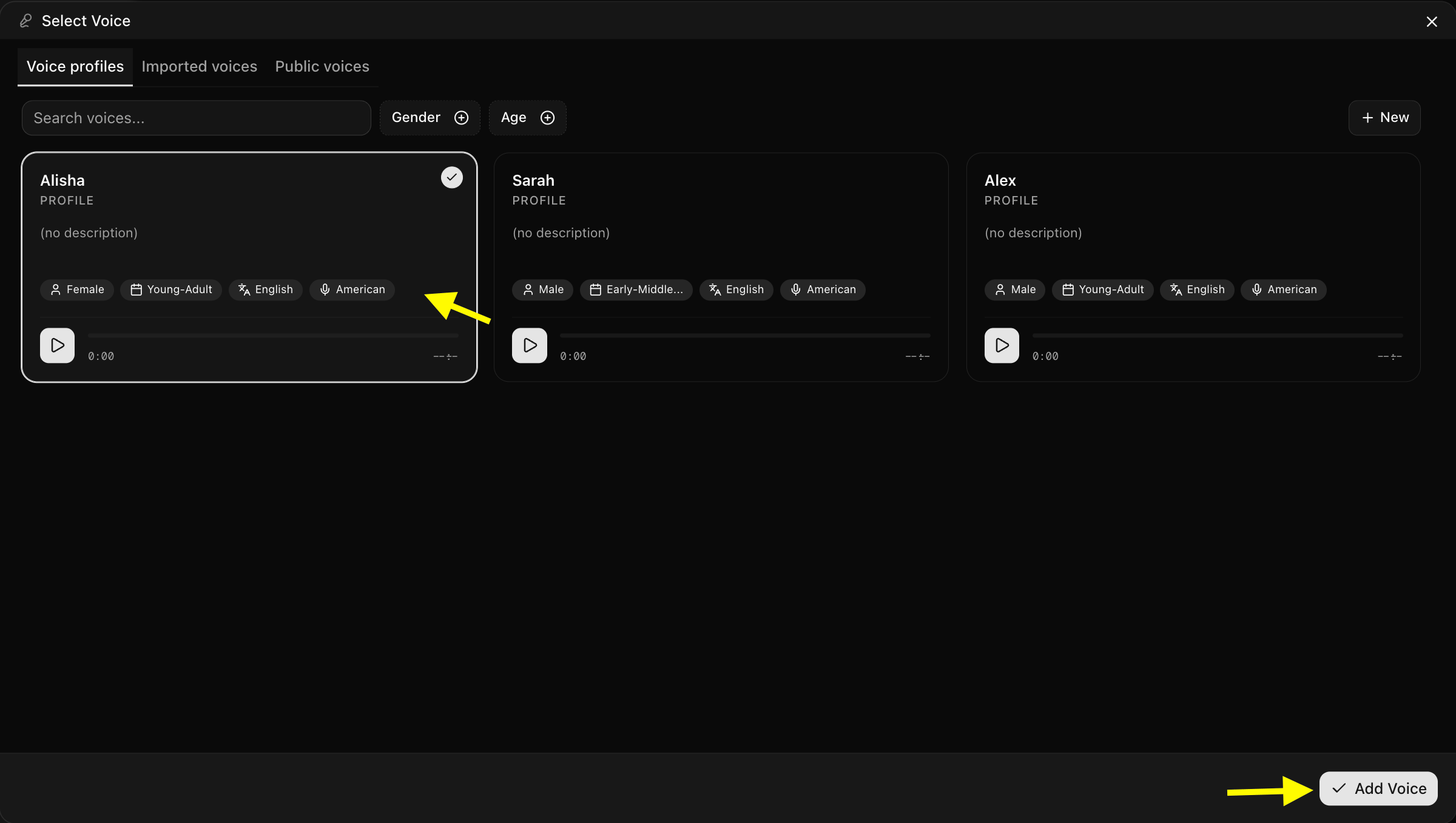Click Alisha's English language tag
Screen dimensions: 1456x823
[266, 290]
